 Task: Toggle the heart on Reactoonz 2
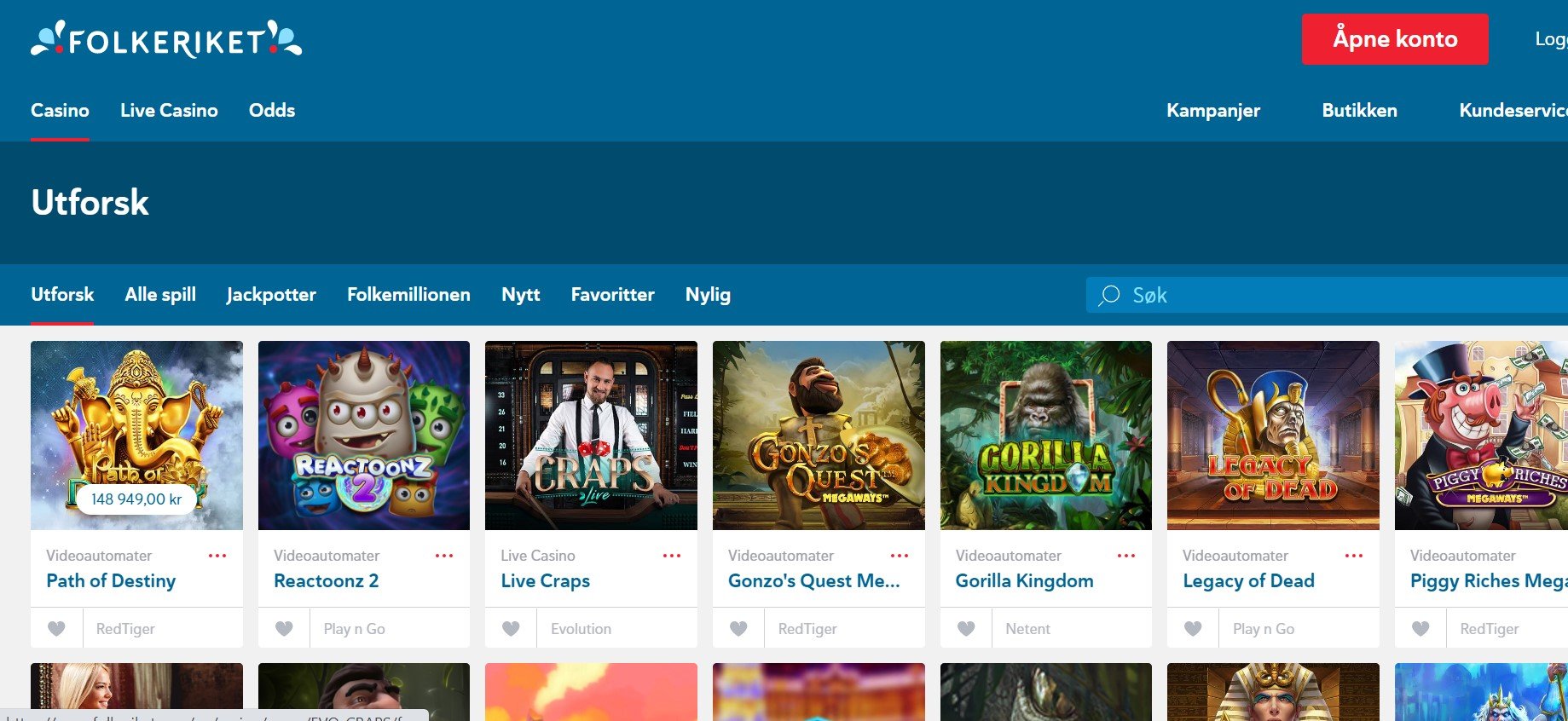(x=284, y=629)
